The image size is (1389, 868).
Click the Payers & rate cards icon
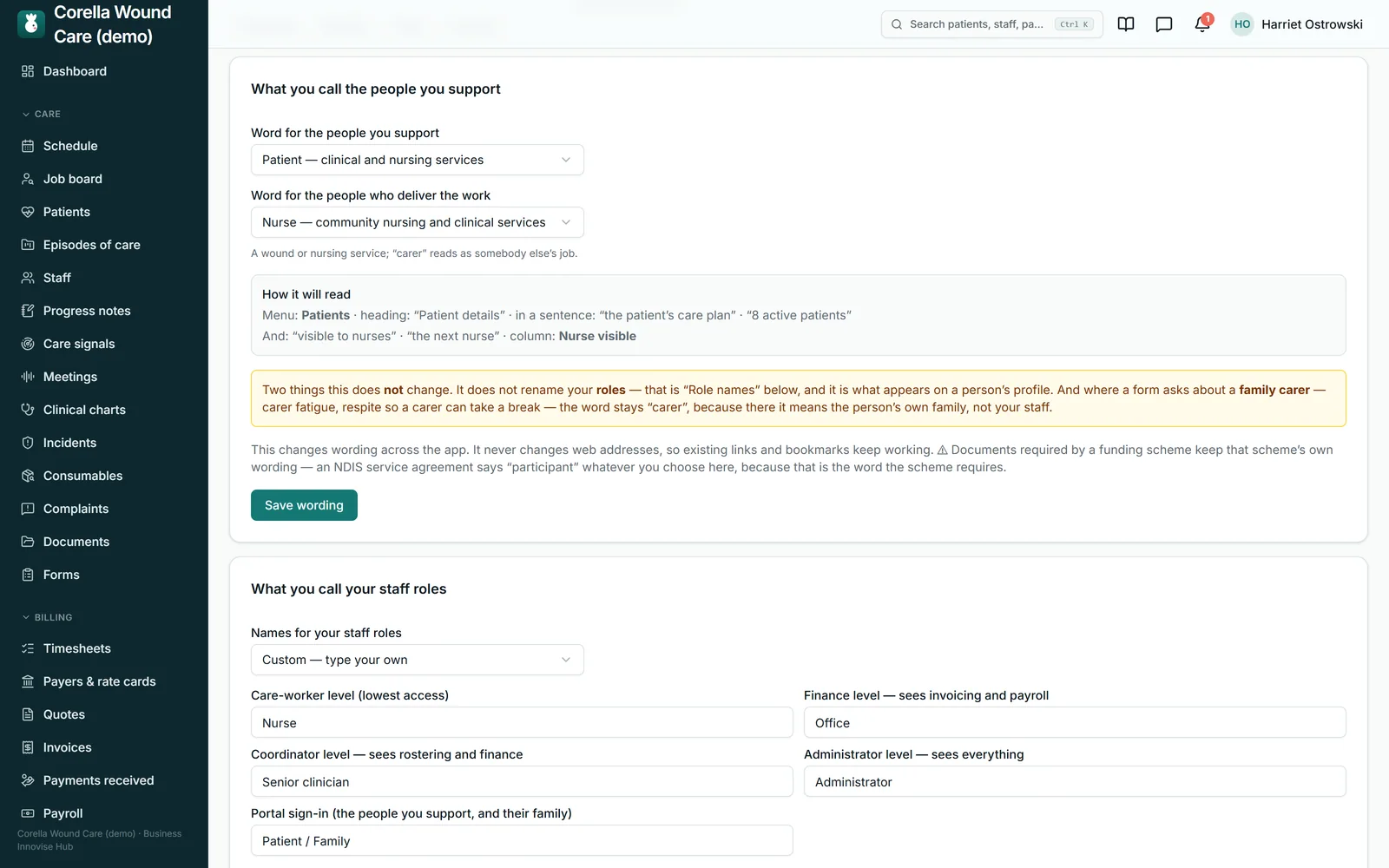28,681
